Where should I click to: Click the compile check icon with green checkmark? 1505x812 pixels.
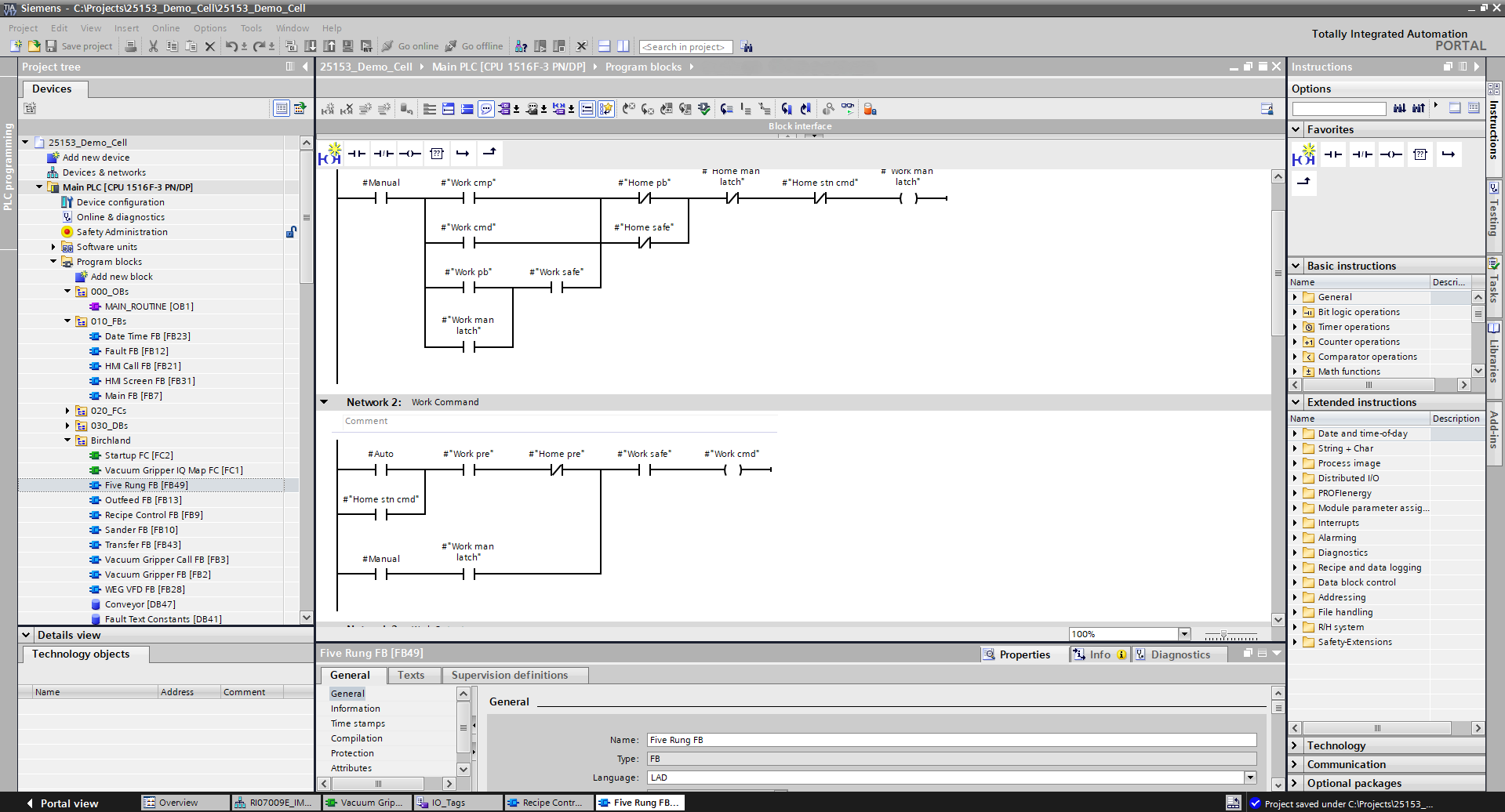[704, 109]
